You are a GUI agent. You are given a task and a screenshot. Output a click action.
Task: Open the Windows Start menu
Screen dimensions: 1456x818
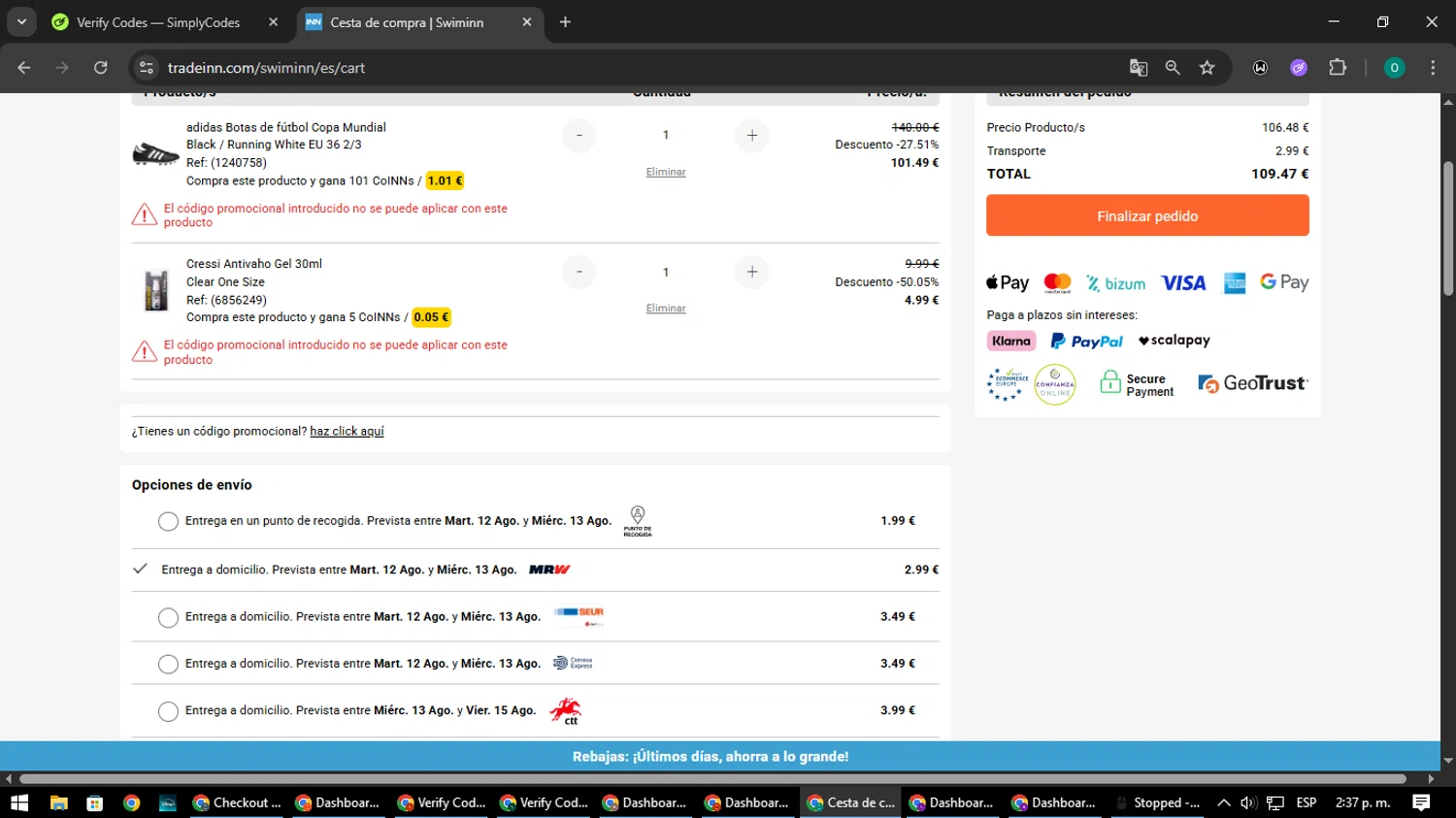[x=19, y=802]
